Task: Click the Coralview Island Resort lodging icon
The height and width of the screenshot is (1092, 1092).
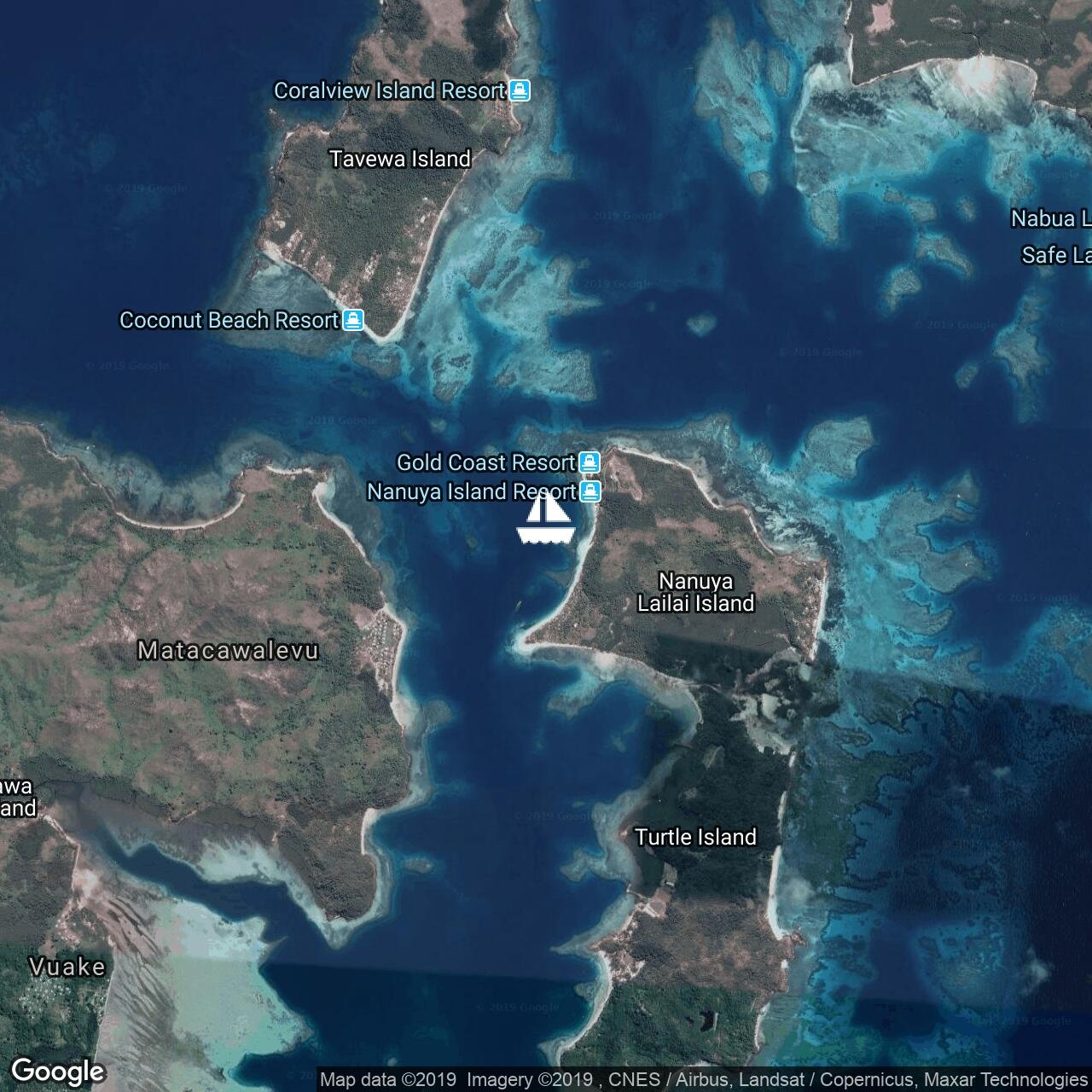Action: point(520,90)
